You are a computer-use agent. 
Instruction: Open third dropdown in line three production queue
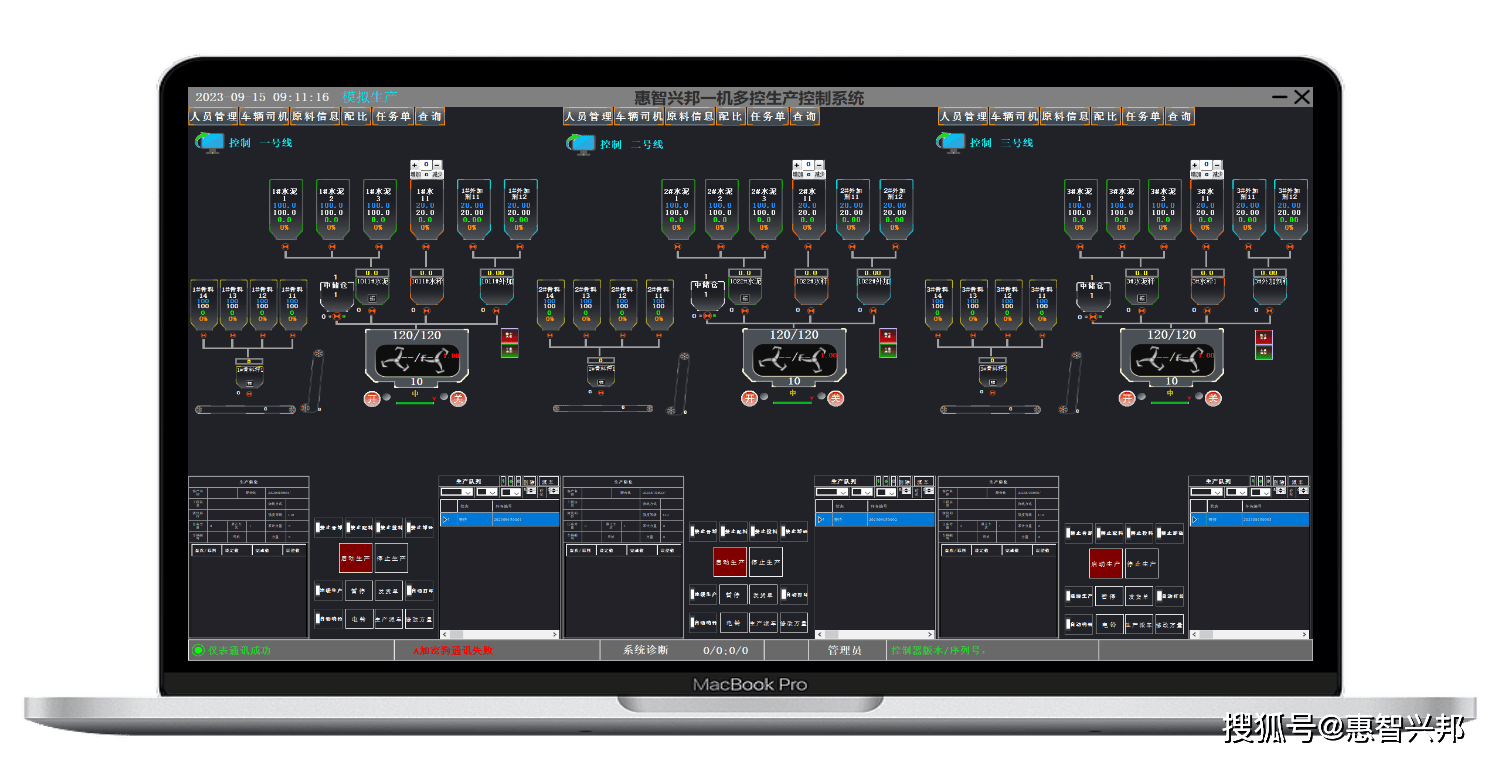coord(1261,492)
